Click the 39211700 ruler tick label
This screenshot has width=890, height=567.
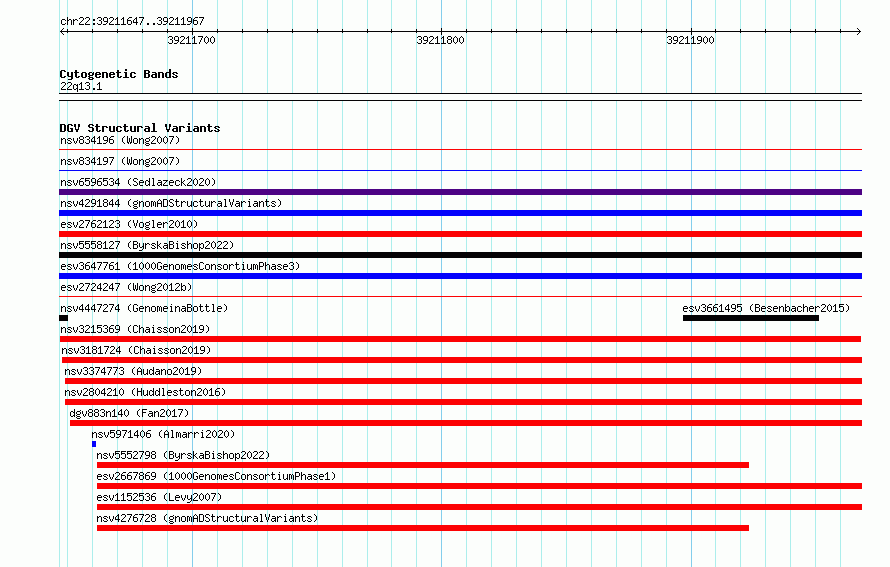(x=191, y=40)
